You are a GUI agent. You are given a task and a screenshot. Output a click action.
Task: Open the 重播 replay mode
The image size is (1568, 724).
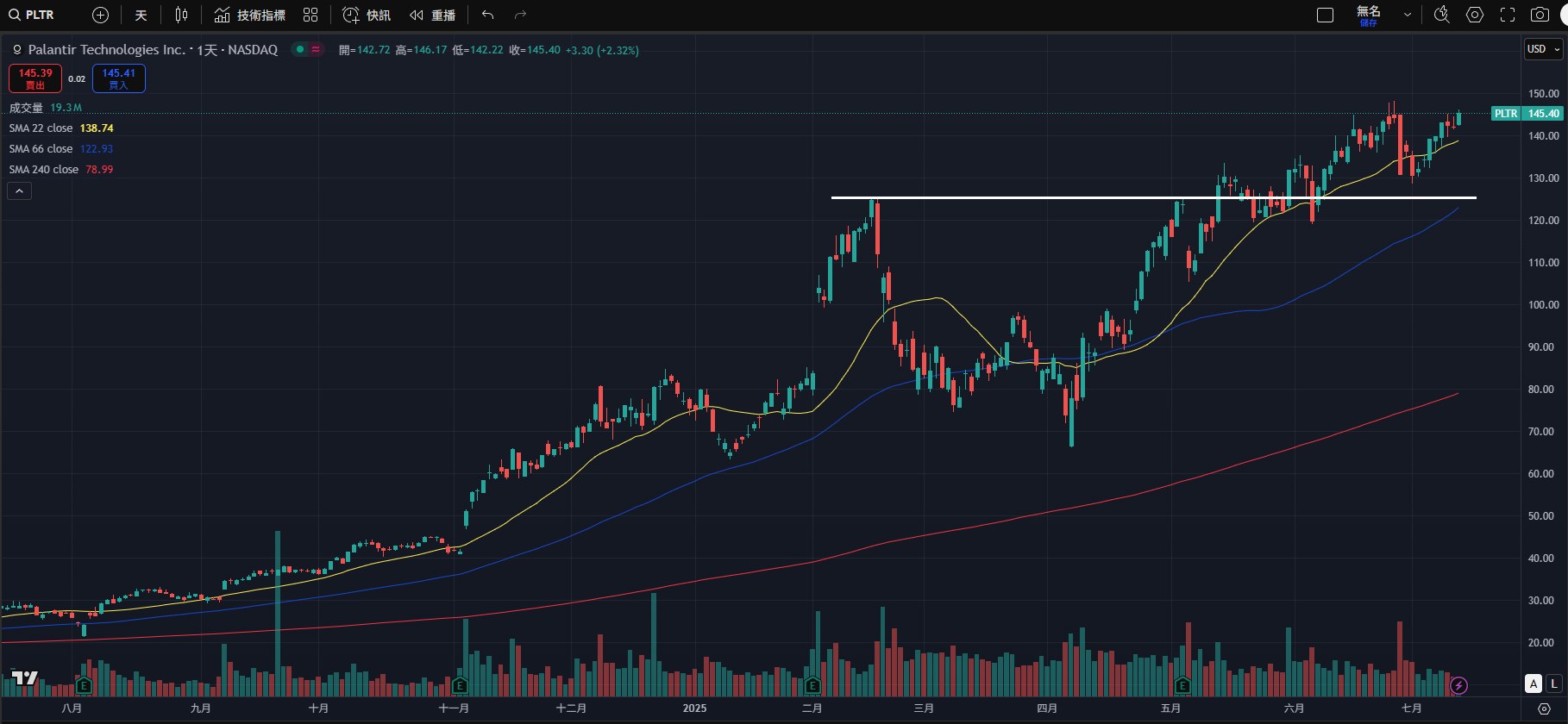(433, 15)
